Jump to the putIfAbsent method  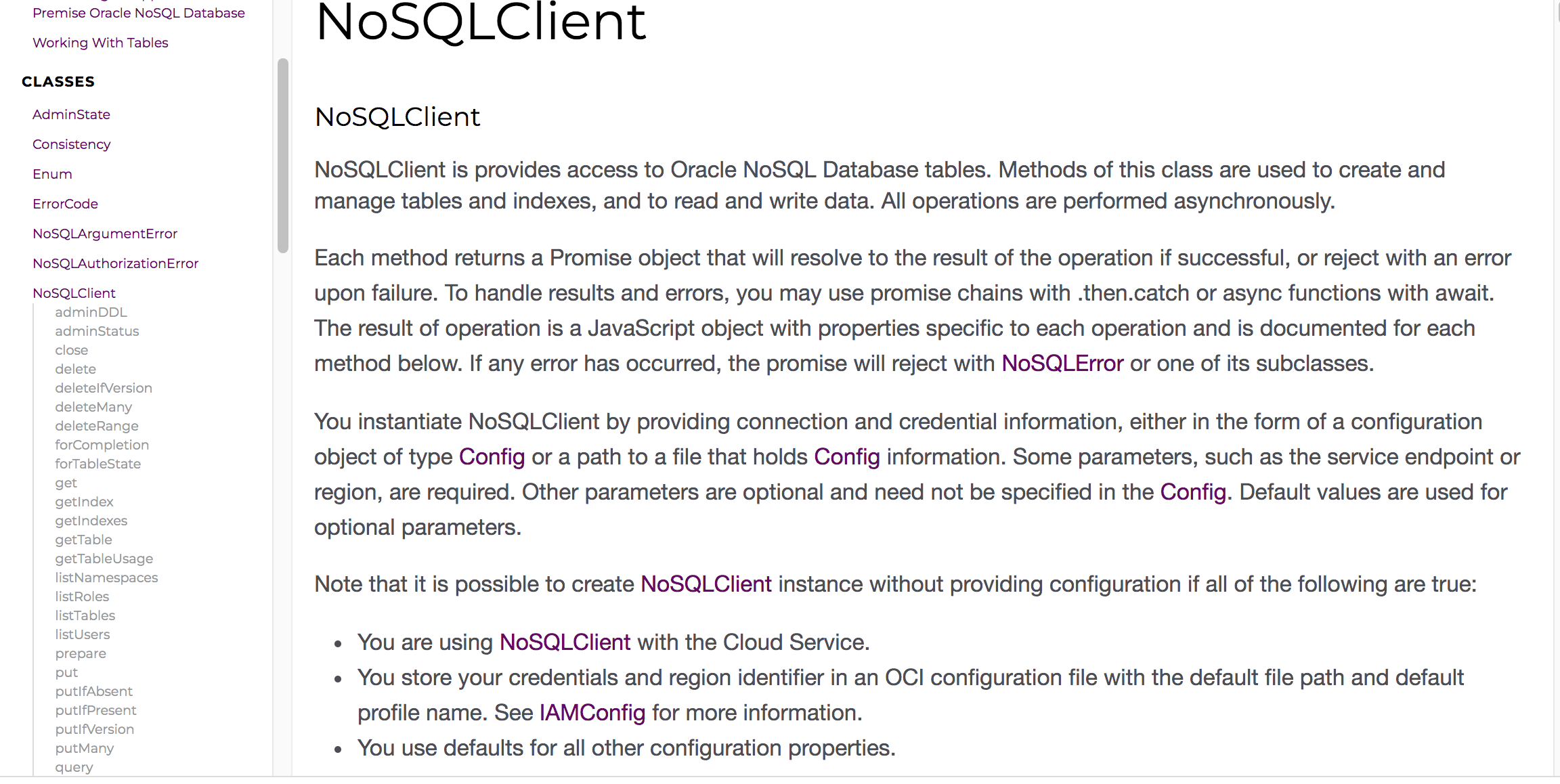pyautogui.click(x=93, y=691)
